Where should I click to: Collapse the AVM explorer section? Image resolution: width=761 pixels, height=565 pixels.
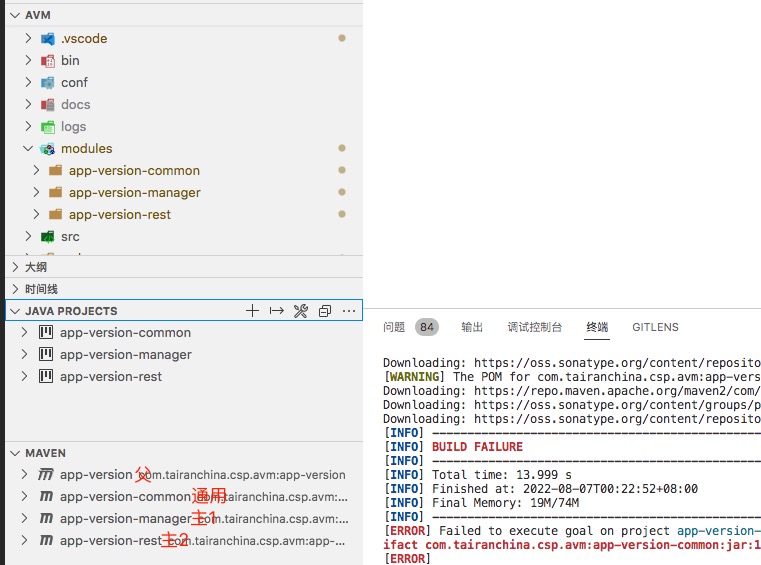click(x=15, y=15)
